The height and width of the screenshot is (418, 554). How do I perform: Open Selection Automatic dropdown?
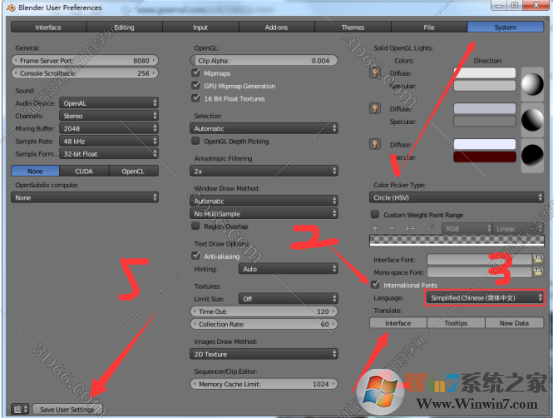(264, 128)
